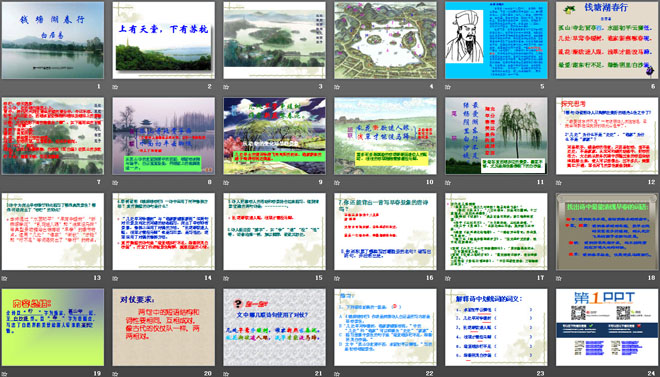Click the animation star icon under slide 13

pos(4,278)
